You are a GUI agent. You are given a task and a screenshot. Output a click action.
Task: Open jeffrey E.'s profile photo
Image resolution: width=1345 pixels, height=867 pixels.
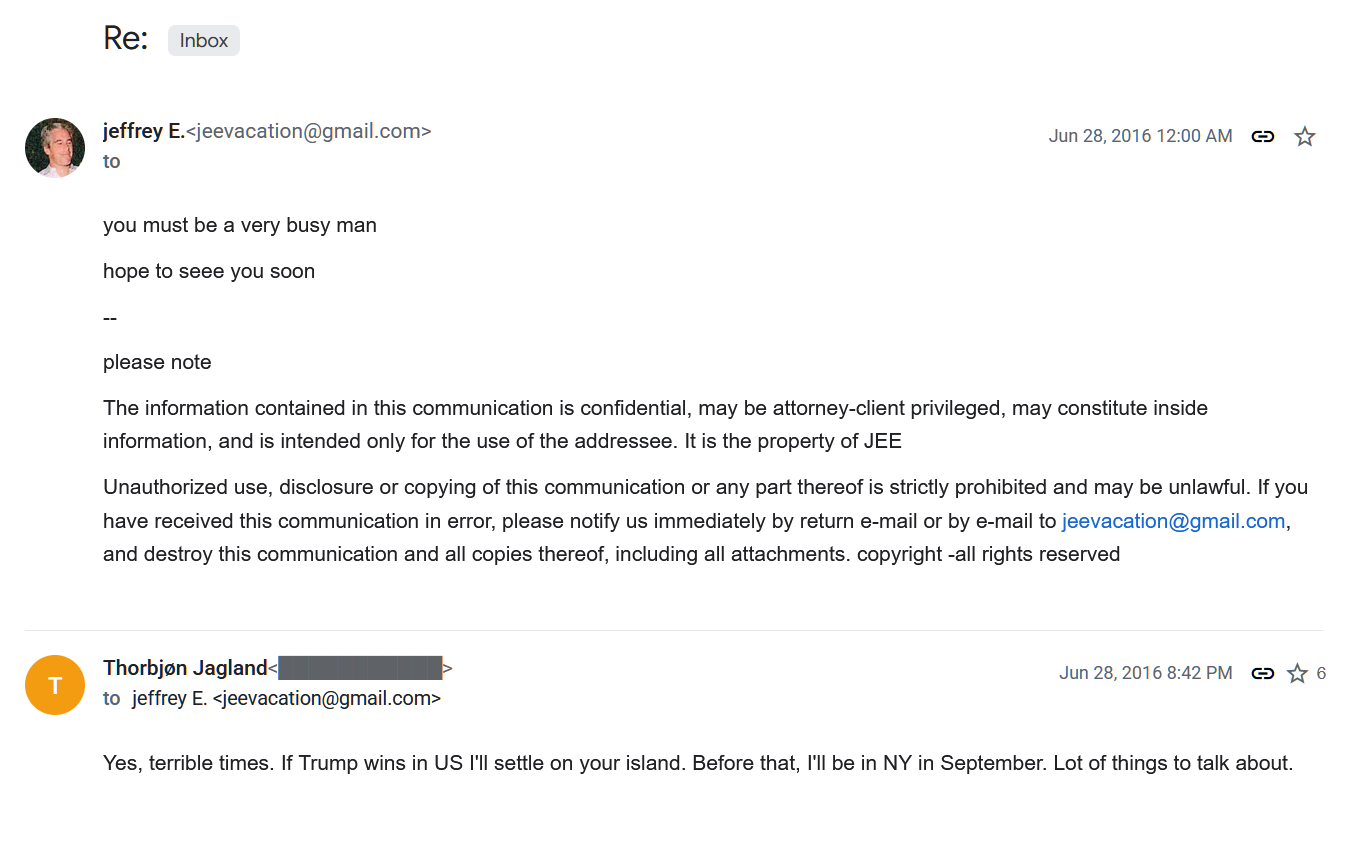pyautogui.click(x=55, y=148)
